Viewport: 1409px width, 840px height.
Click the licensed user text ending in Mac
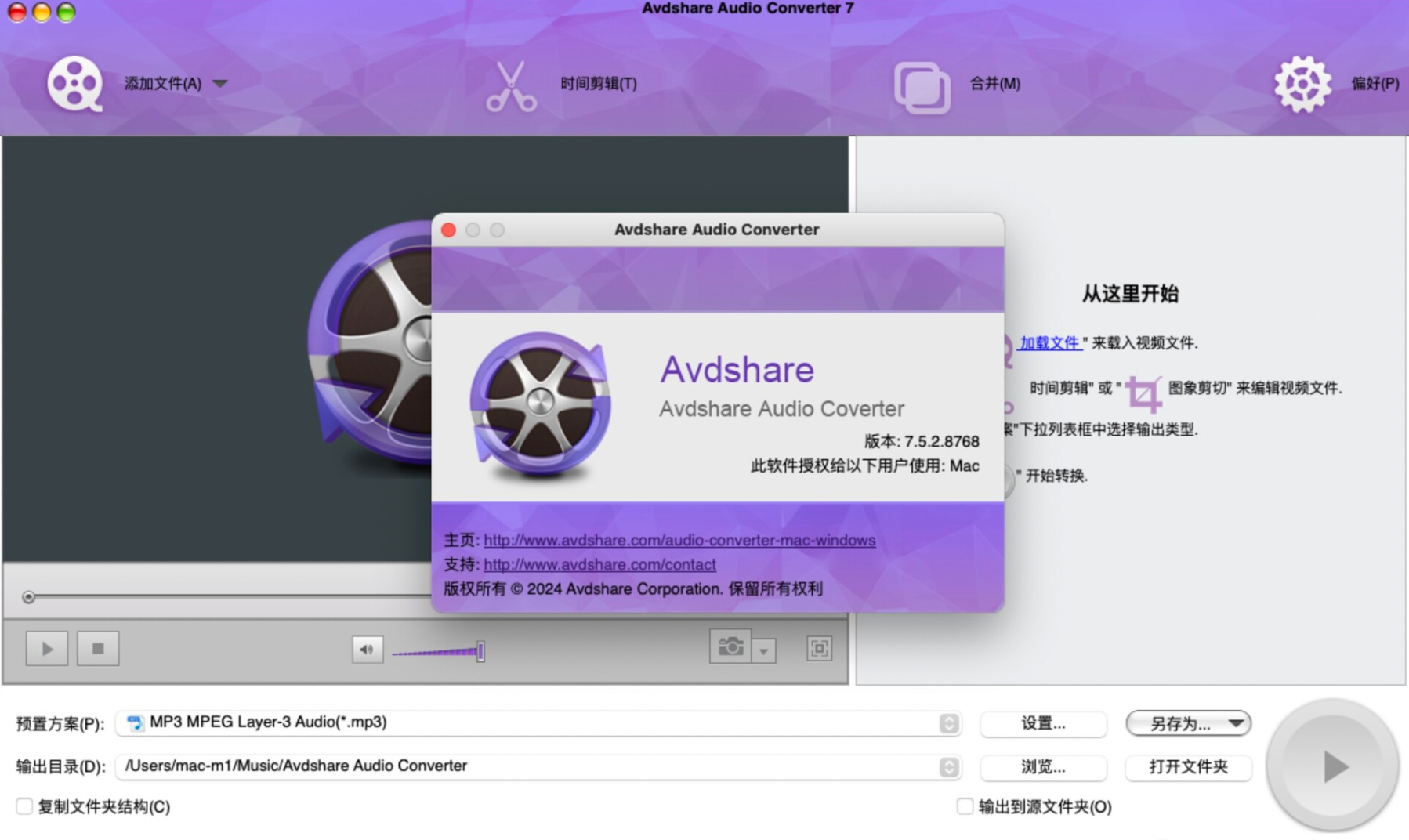pos(865,465)
